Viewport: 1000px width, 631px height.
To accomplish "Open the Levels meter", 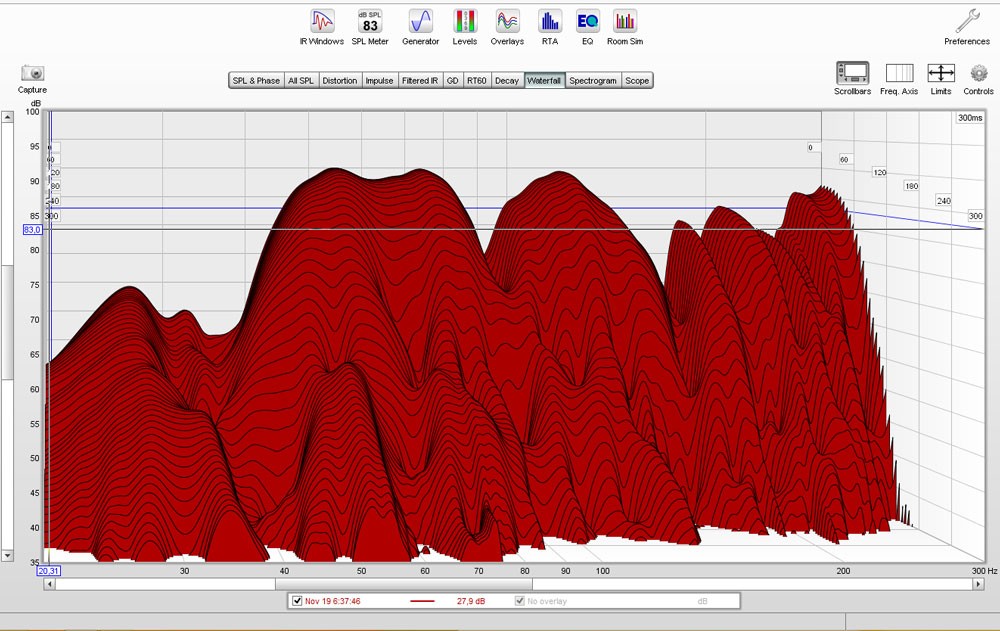I will coord(465,27).
